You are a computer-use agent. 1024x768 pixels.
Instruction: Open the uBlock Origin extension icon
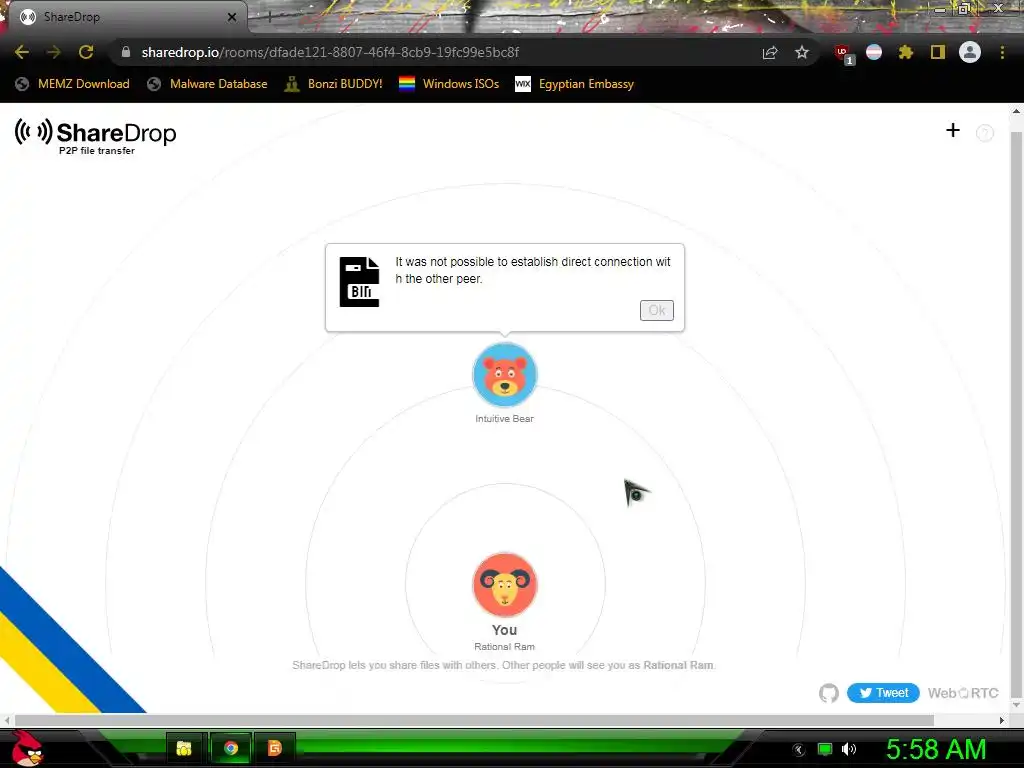[843, 54]
